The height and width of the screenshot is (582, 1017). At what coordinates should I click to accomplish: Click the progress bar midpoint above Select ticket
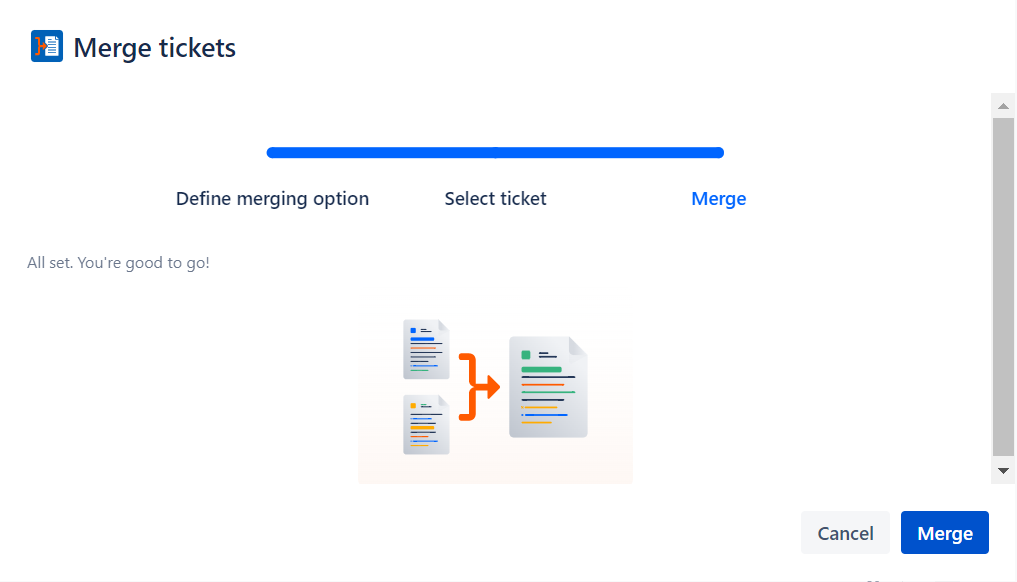coord(495,153)
